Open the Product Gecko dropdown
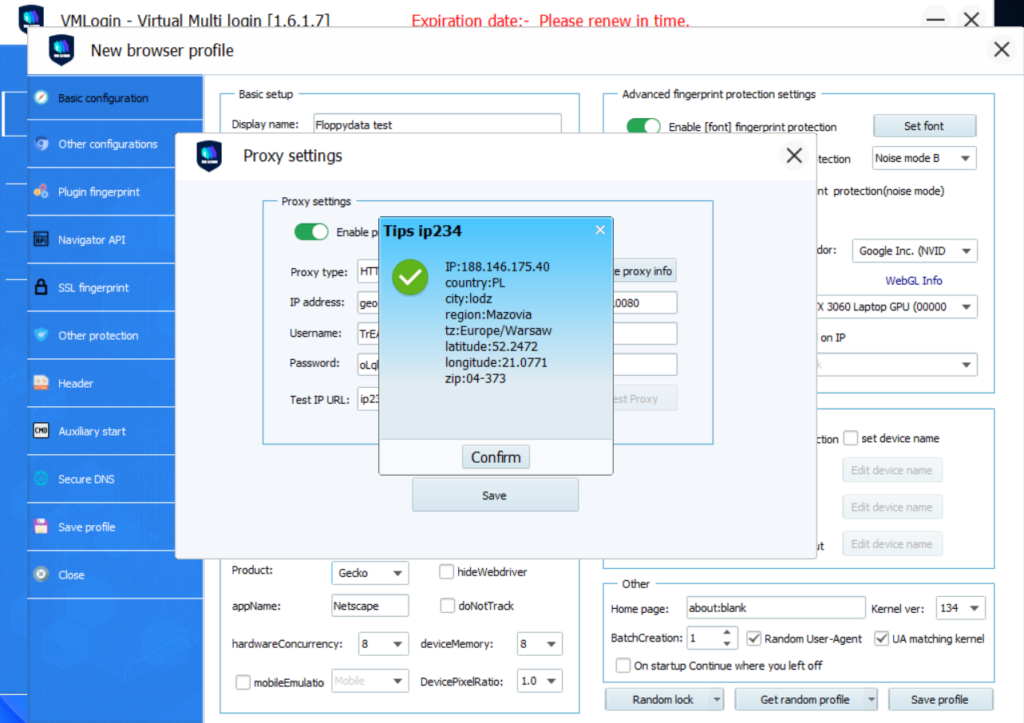The width and height of the screenshot is (1024, 723). pos(370,573)
